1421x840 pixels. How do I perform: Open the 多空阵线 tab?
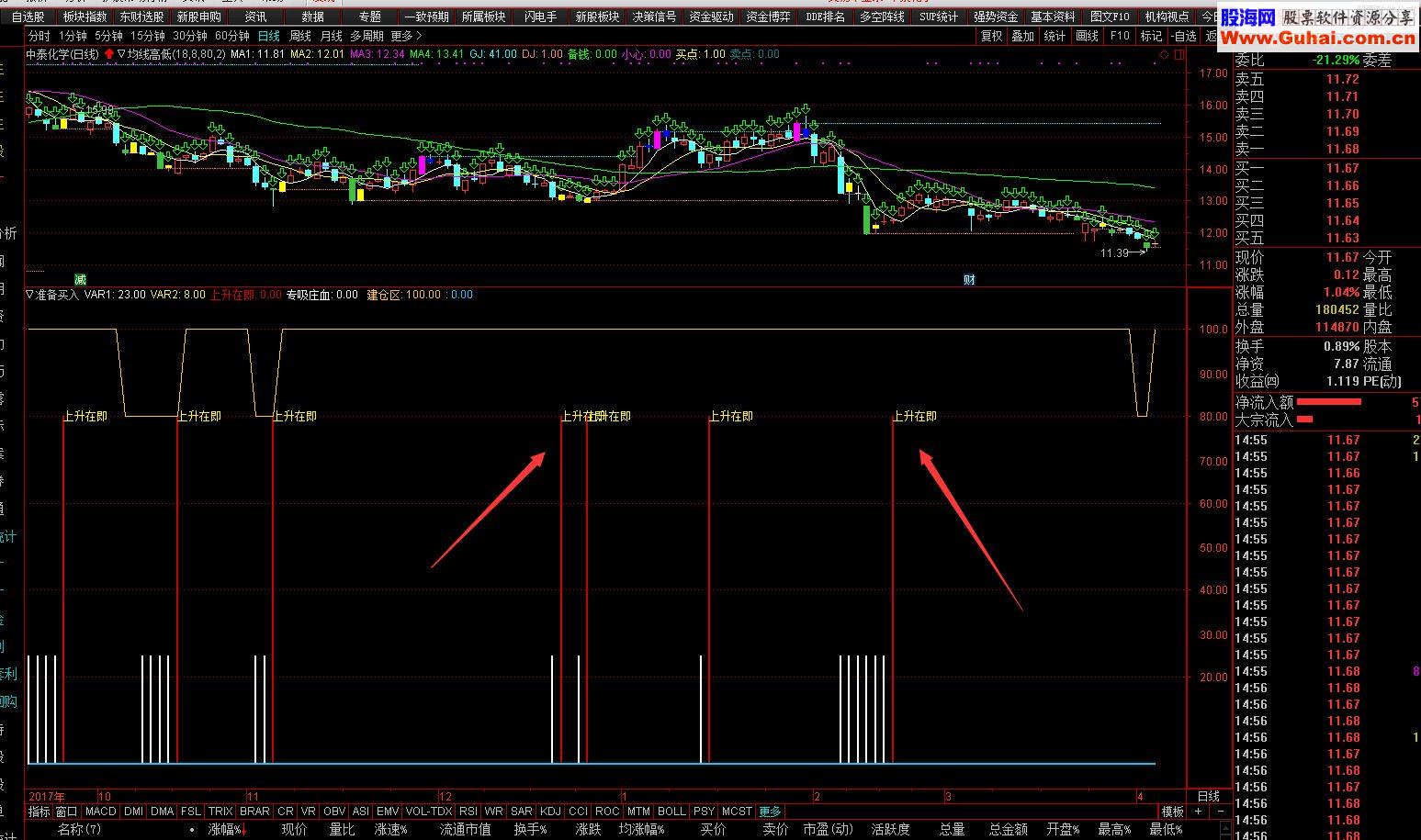click(882, 17)
